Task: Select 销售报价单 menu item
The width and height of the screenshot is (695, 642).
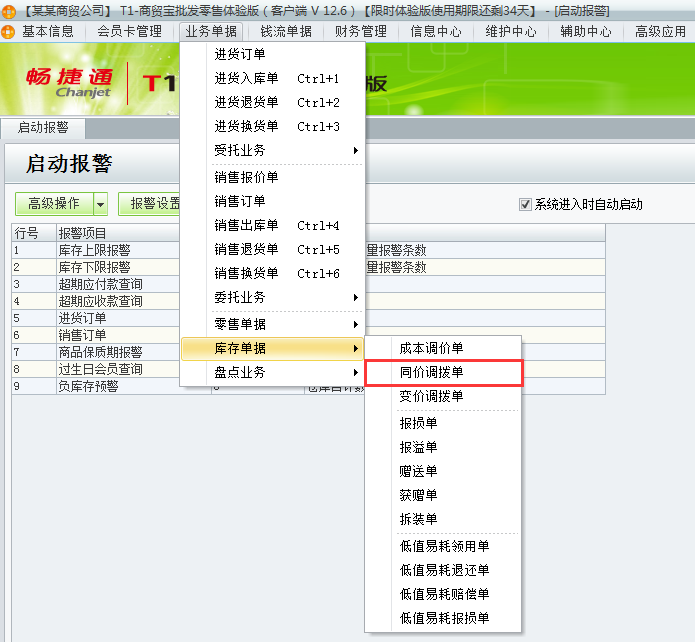Action: pos(272,178)
